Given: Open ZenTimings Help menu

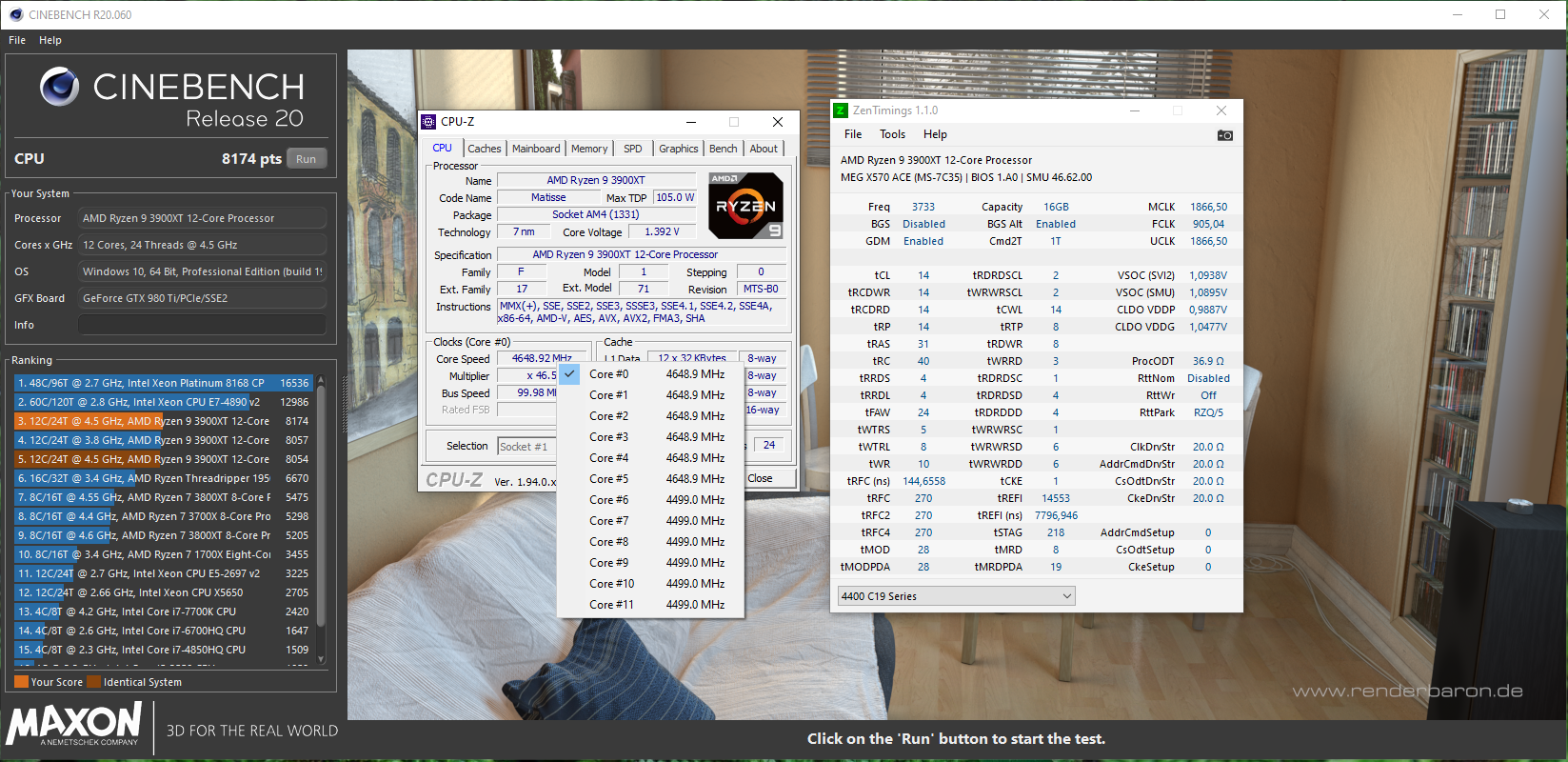Looking at the screenshot, I should pos(935,134).
